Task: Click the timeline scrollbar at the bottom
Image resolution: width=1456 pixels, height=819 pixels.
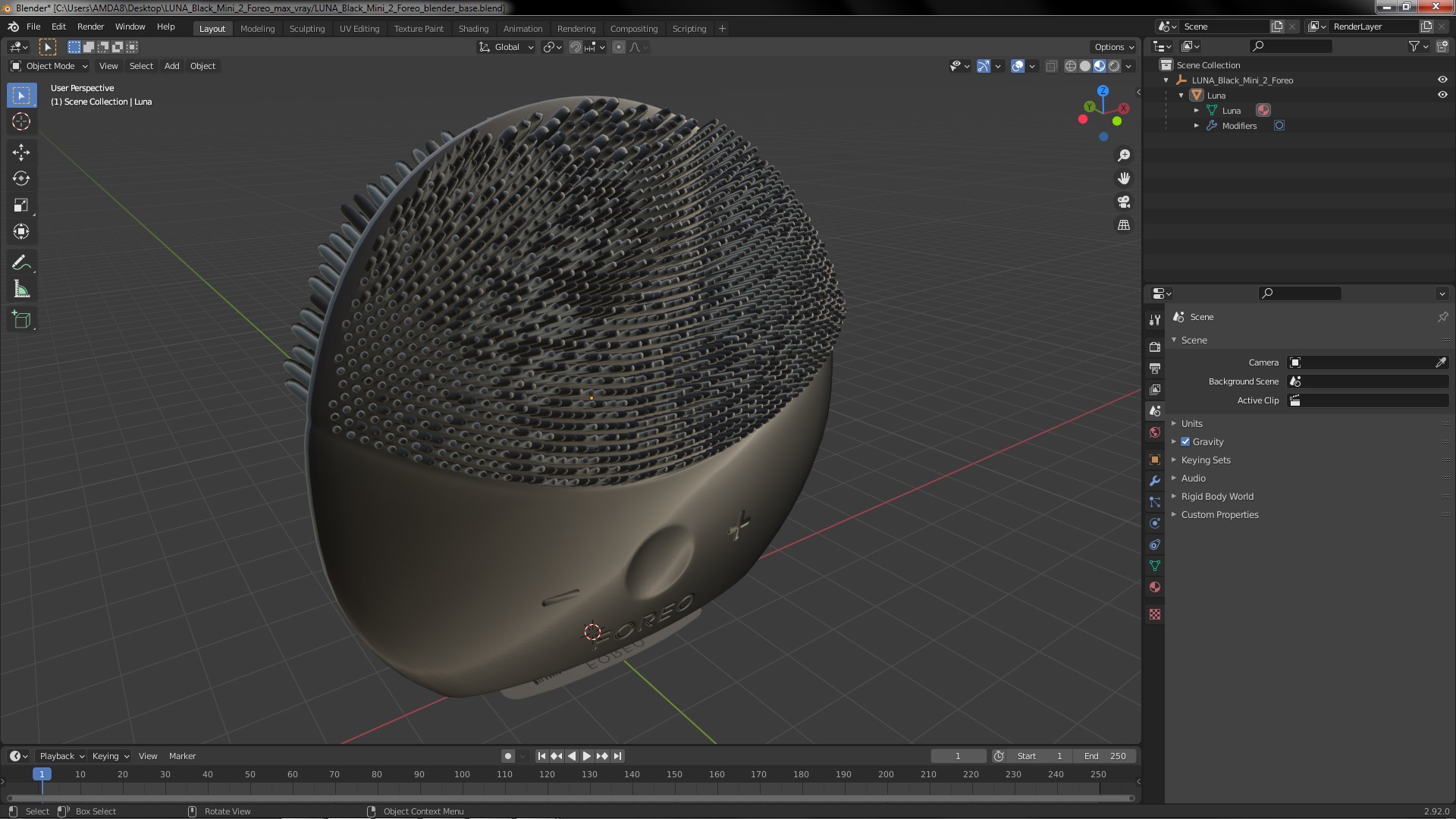Action: (569, 798)
